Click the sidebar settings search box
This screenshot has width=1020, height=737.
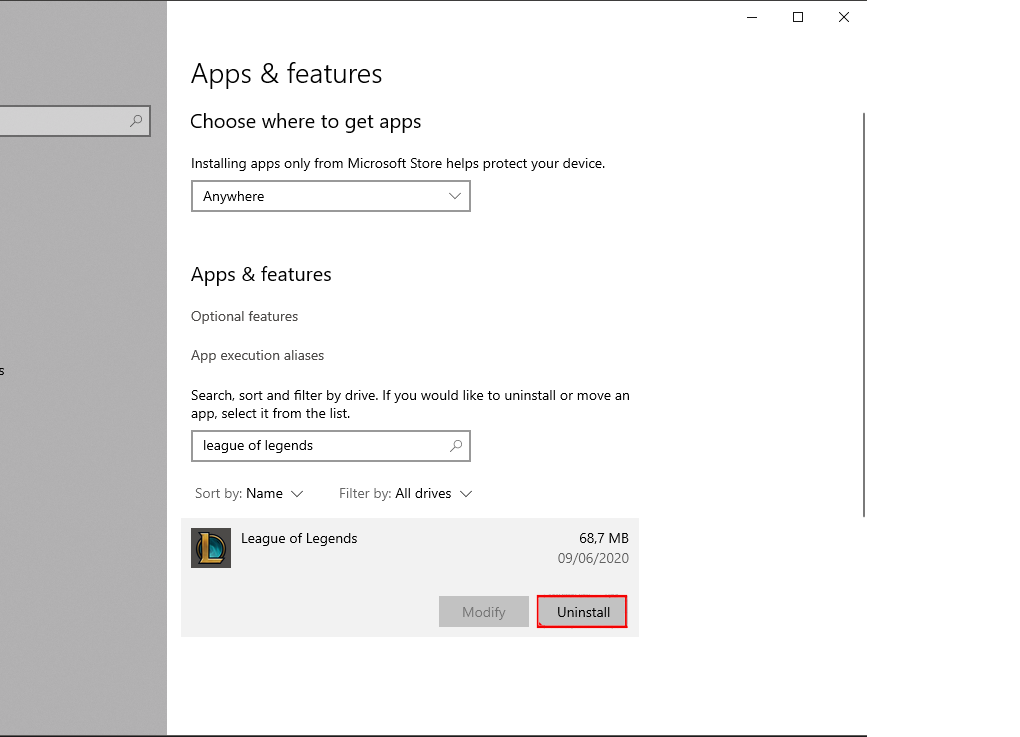(x=74, y=121)
